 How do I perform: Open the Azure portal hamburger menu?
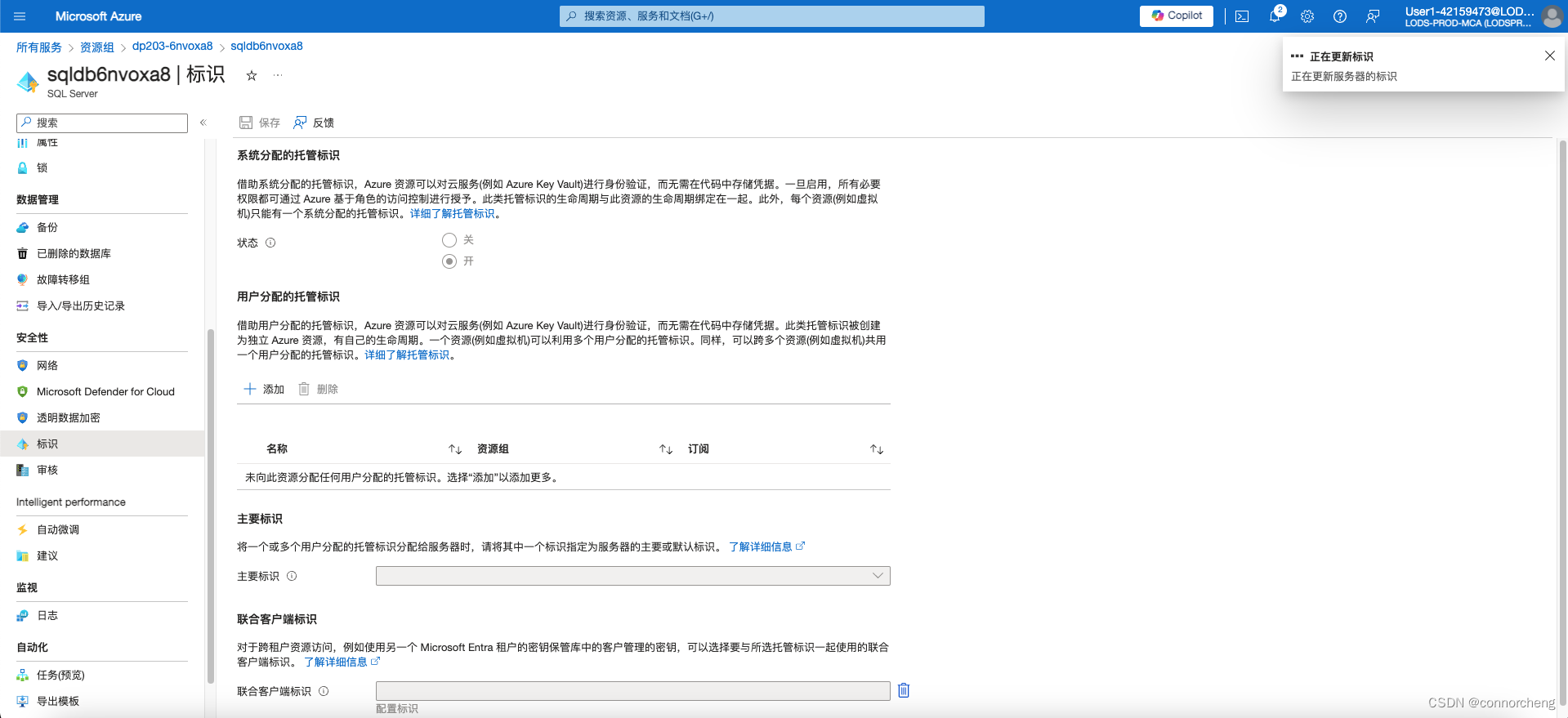(20, 16)
